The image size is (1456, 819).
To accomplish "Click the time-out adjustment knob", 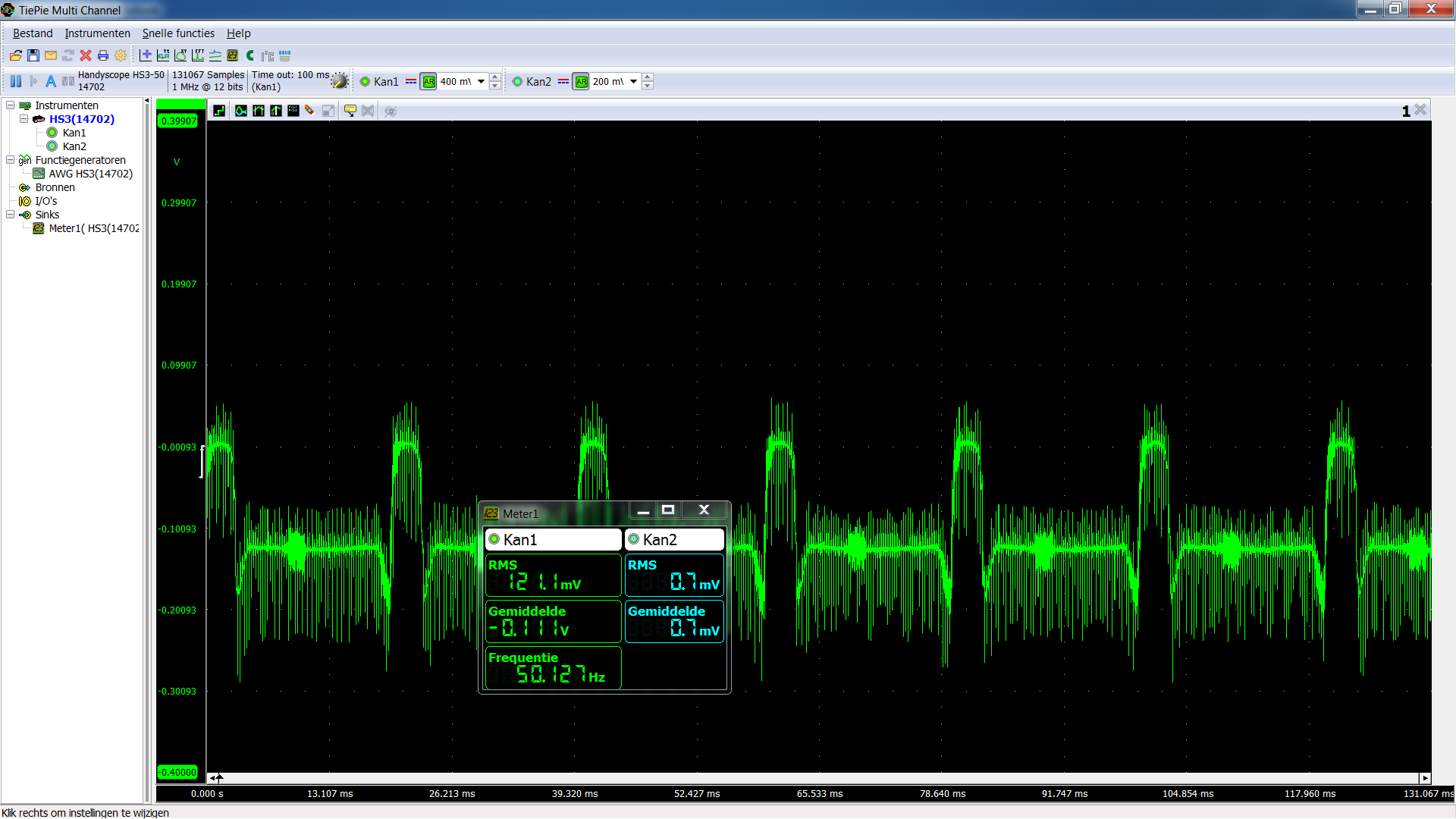I will 340,82.
